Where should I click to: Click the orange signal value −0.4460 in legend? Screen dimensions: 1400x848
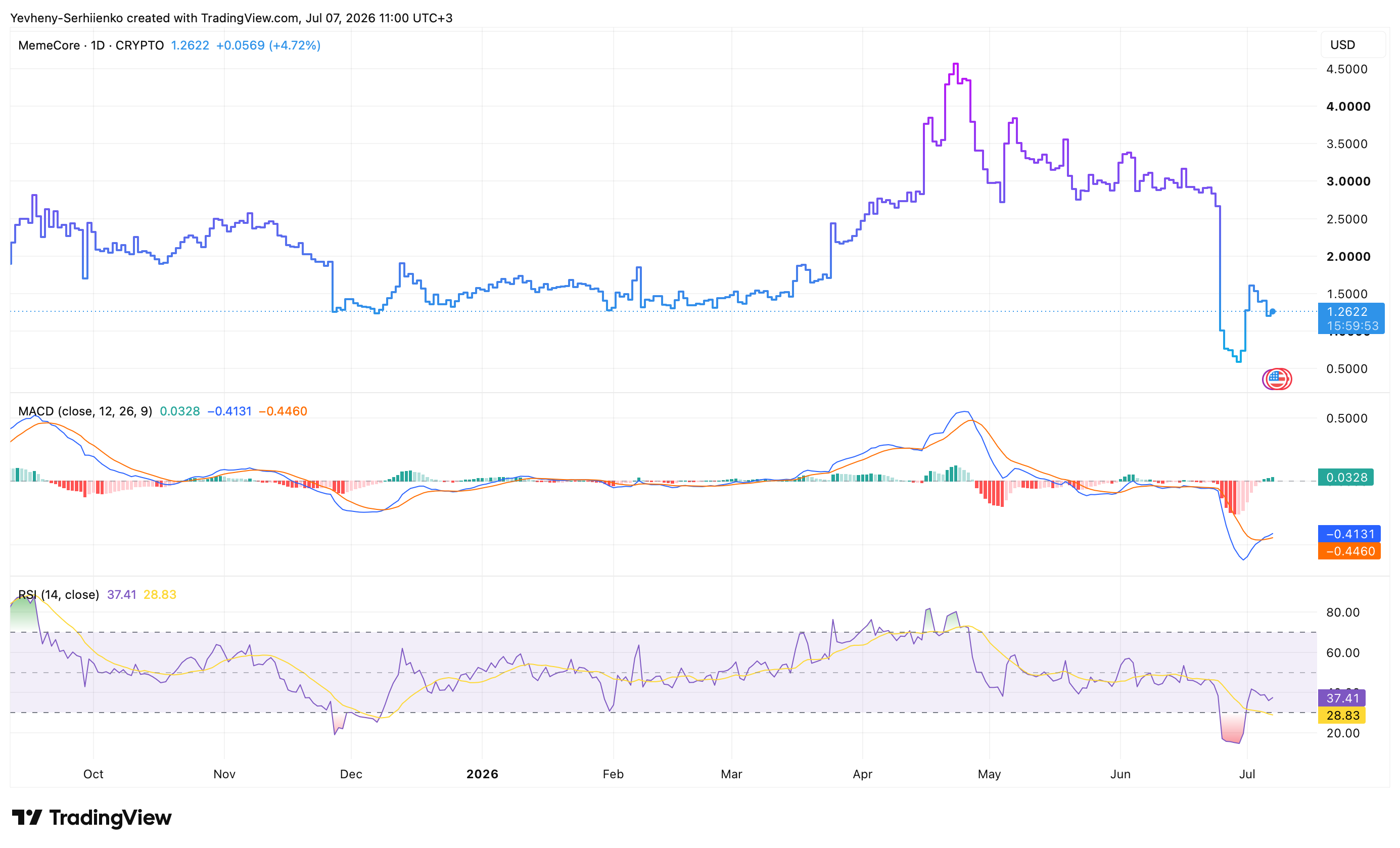pyautogui.click(x=283, y=411)
